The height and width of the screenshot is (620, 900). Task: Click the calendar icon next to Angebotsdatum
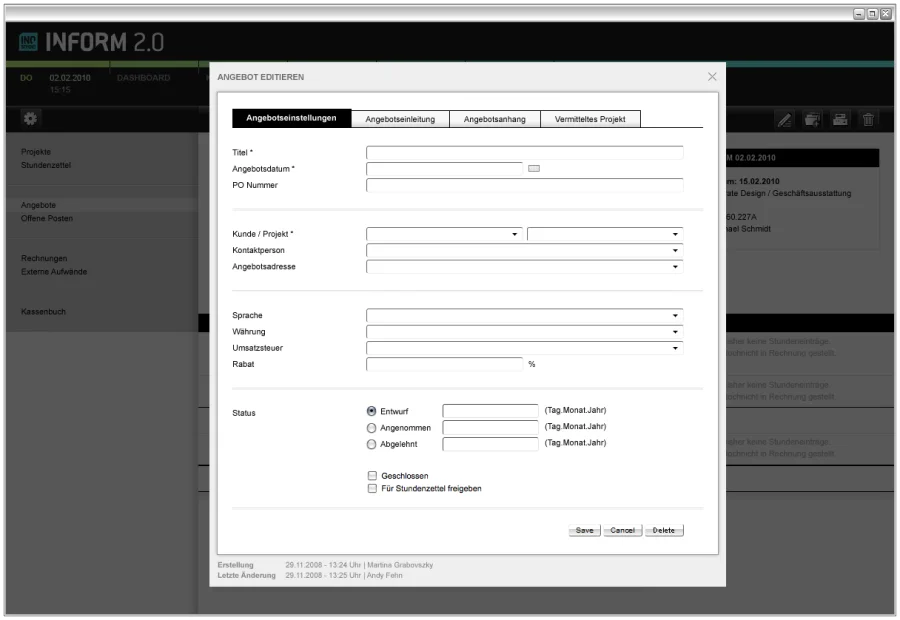coord(533,168)
